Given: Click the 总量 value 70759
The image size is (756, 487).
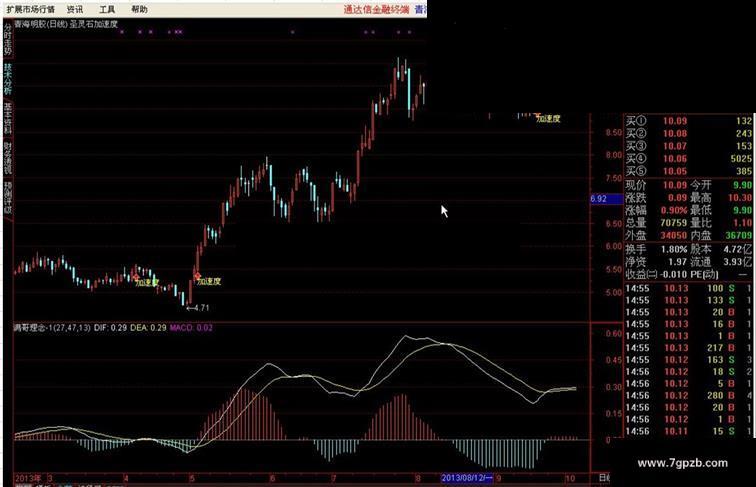Looking at the screenshot, I should coord(673,222).
